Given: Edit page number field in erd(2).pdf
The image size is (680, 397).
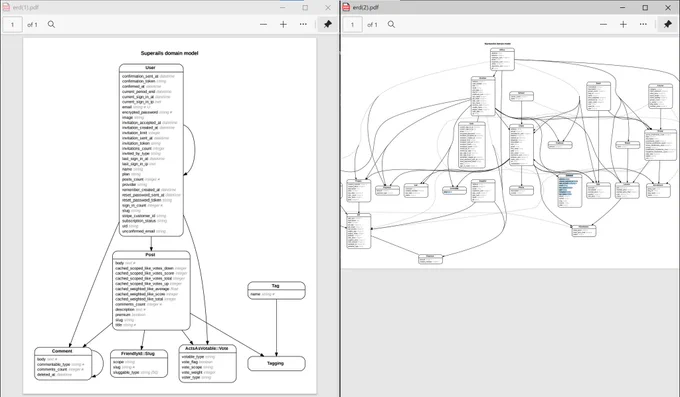Looking at the screenshot, I should (x=353, y=25).
